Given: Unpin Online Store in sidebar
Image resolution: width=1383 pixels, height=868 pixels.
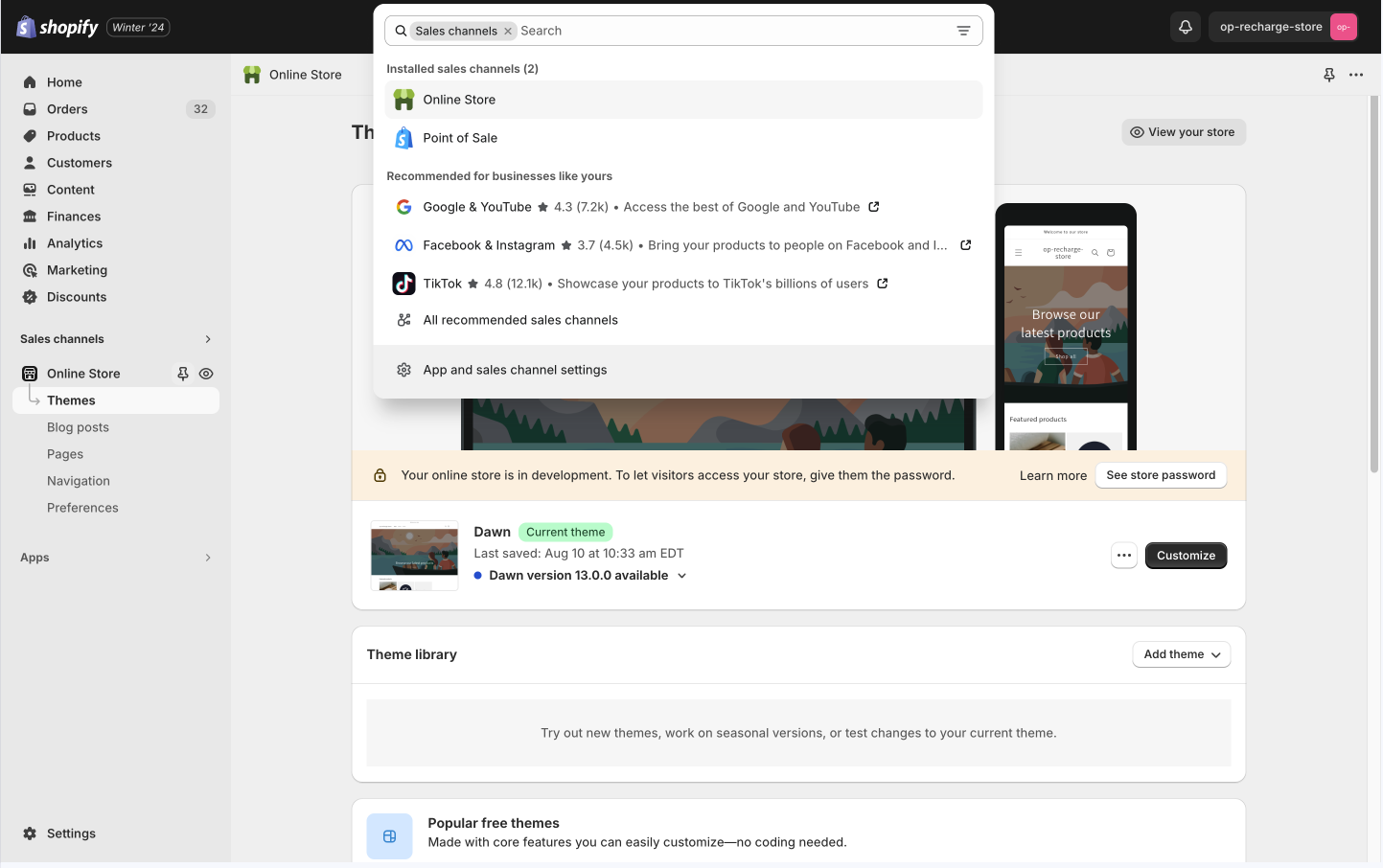Looking at the screenshot, I should coord(183,374).
